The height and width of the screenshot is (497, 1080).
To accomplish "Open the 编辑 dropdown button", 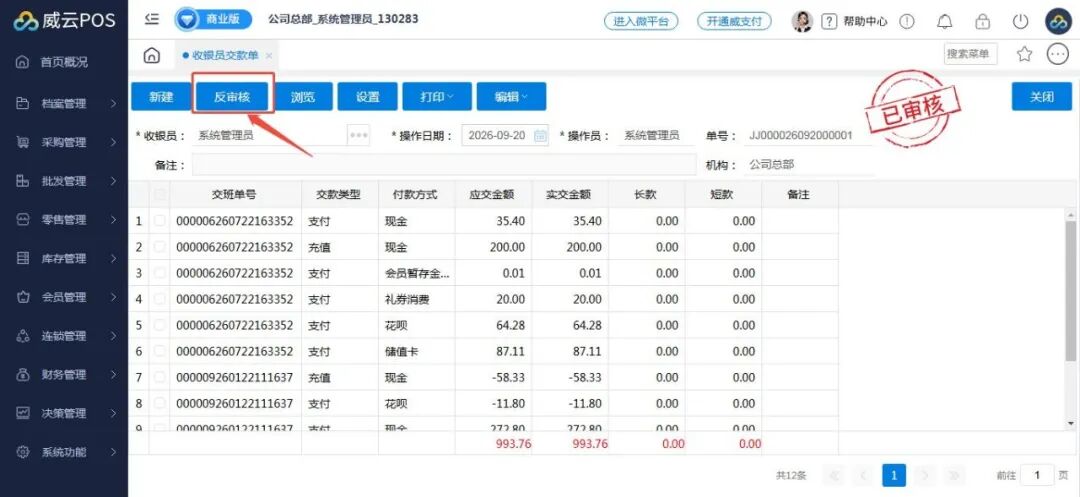I will (x=511, y=96).
